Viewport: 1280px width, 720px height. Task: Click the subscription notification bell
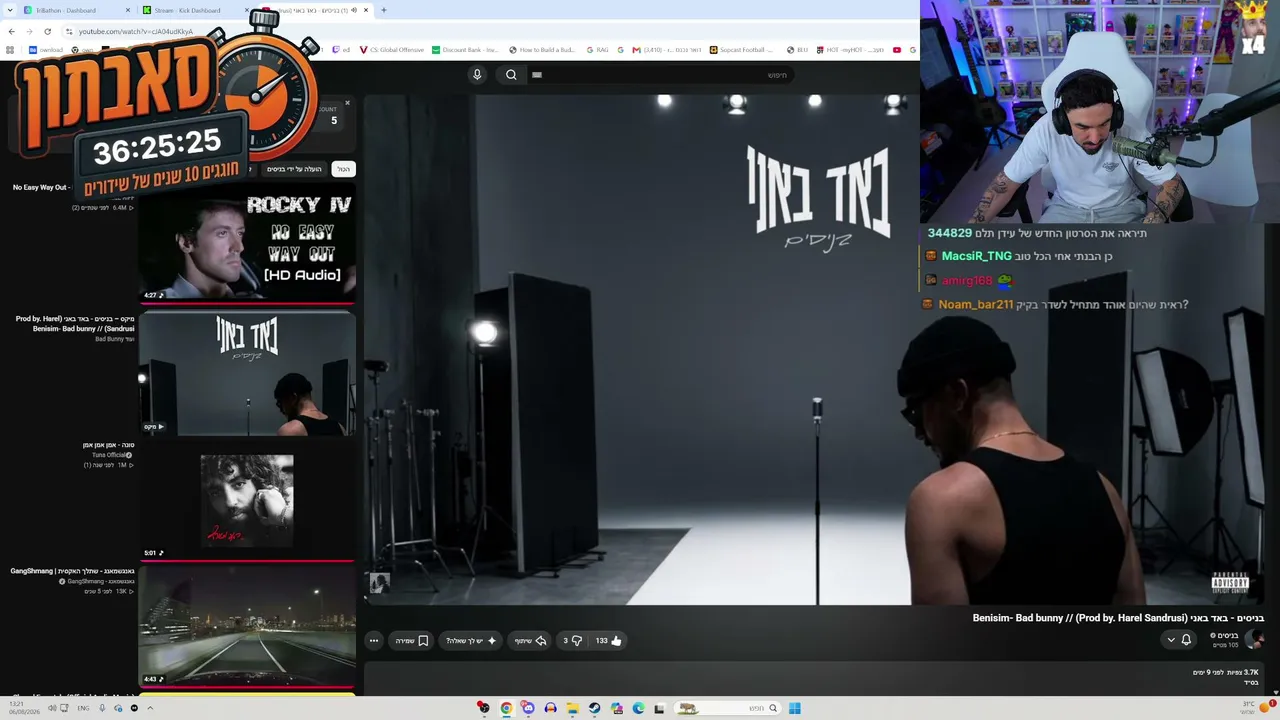[x=1186, y=640]
